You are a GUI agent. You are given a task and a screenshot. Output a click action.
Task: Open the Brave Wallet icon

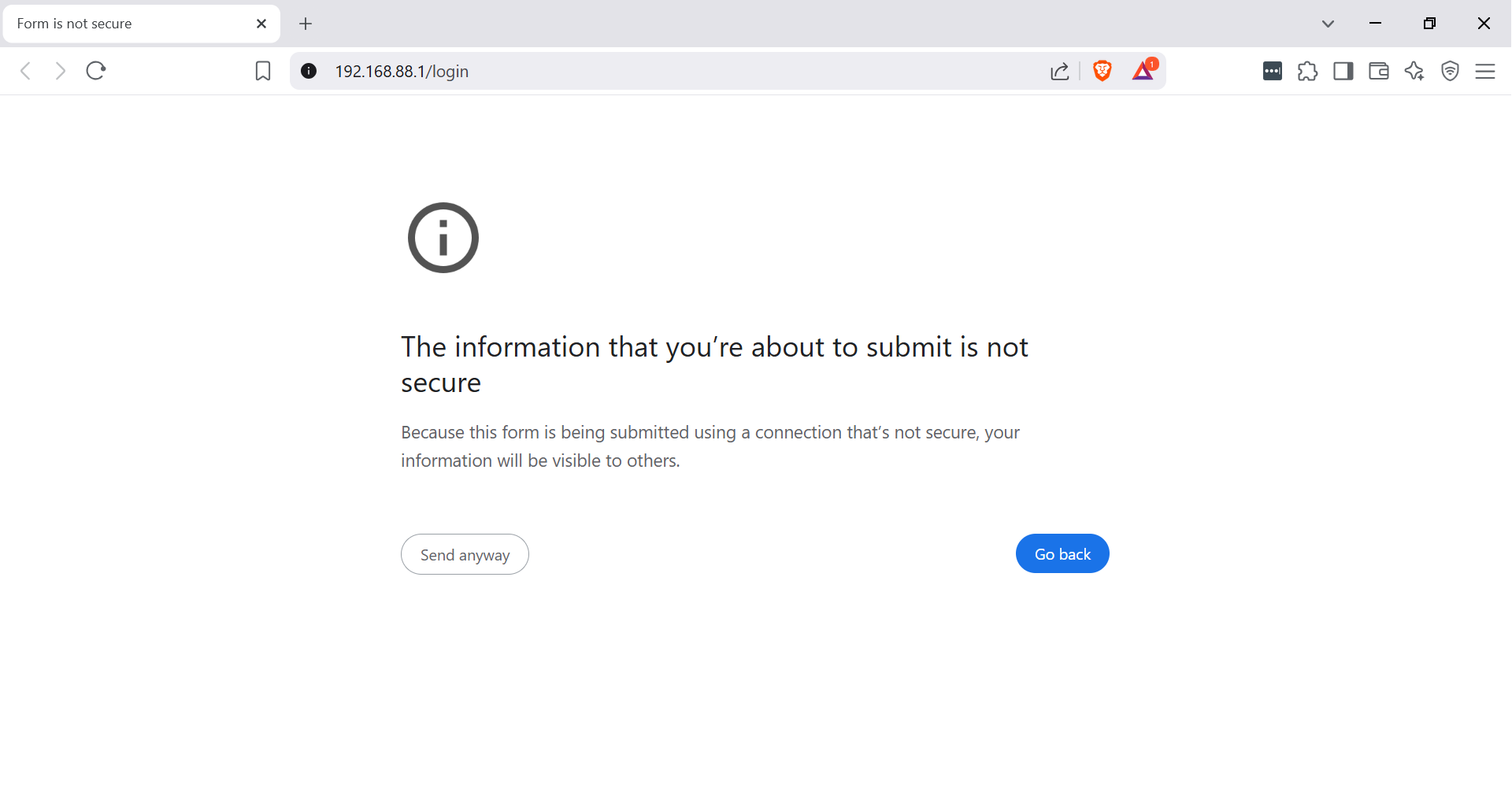point(1379,71)
